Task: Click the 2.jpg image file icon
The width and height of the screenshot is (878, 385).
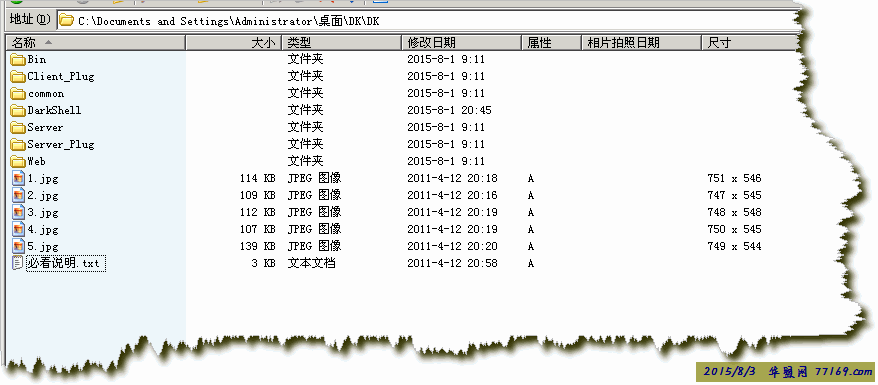Action: pyautogui.click(x=19, y=195)
